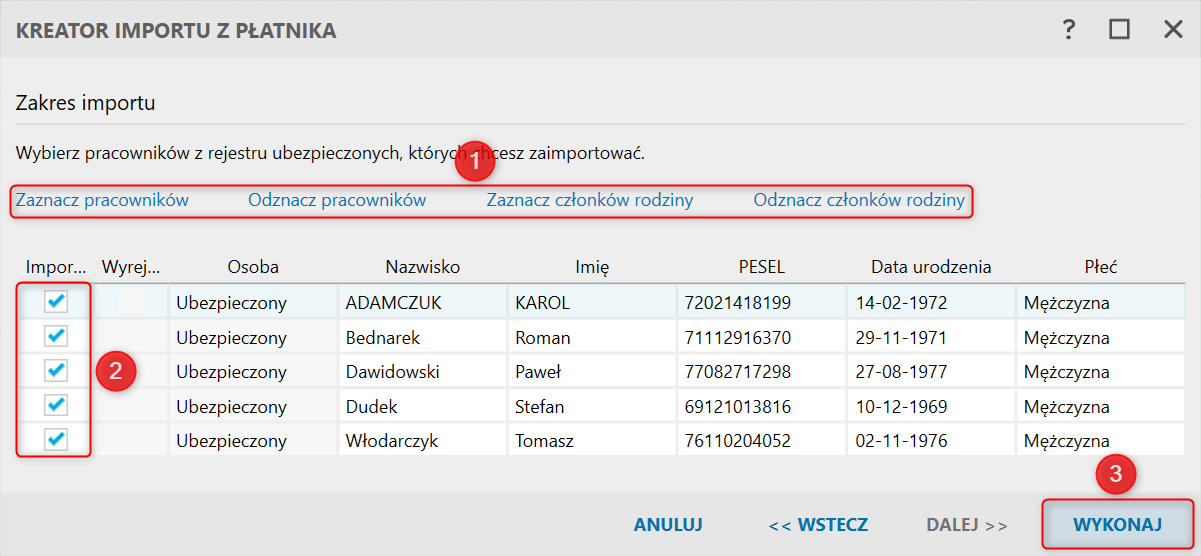Image resolution: width=1201 pixels, height=556 pixels.
Task: Click Odznacz pracowników link
Action: [337, 200]
